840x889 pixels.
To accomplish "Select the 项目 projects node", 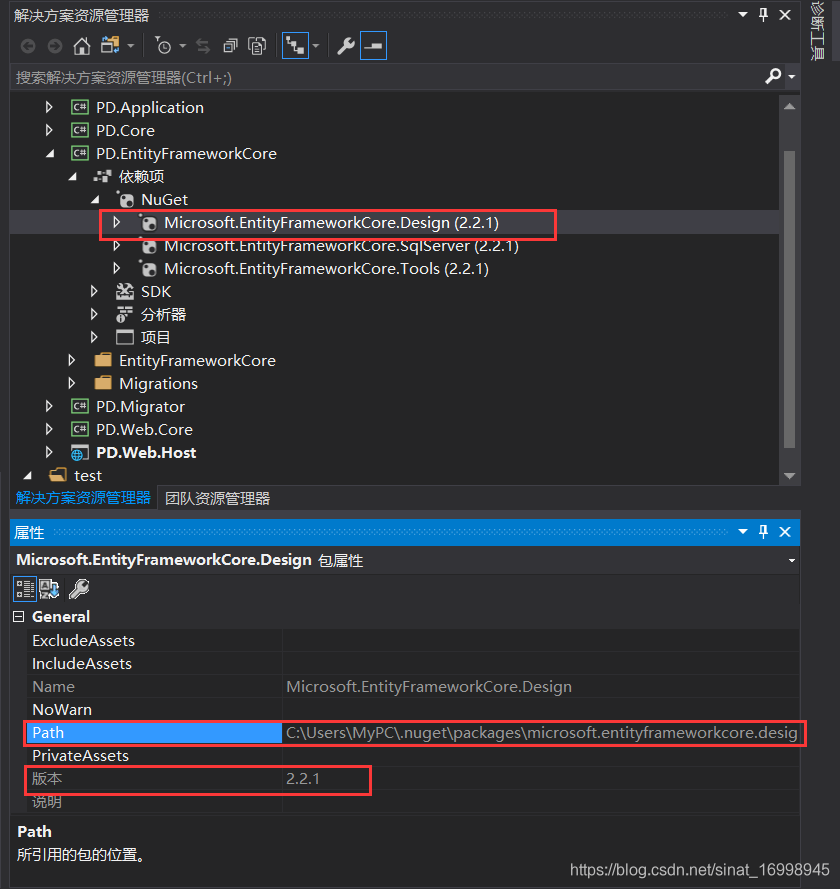I will pos(155,337).
